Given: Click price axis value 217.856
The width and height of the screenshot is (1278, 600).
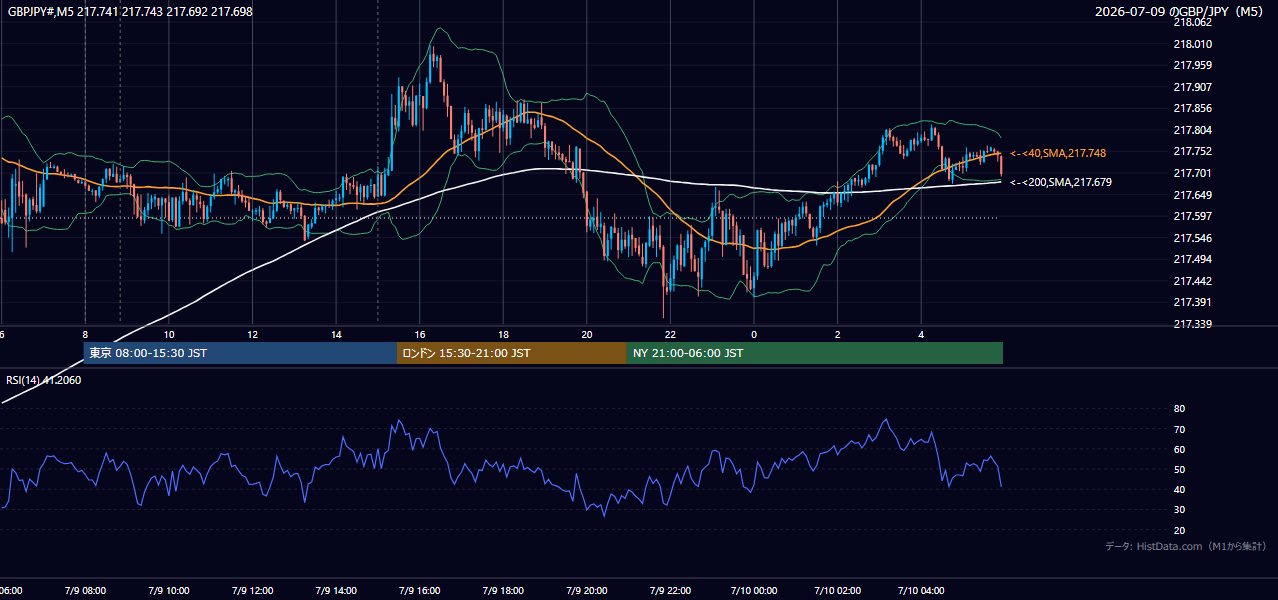Looking at the screenshot, I should click(1192, 108).
